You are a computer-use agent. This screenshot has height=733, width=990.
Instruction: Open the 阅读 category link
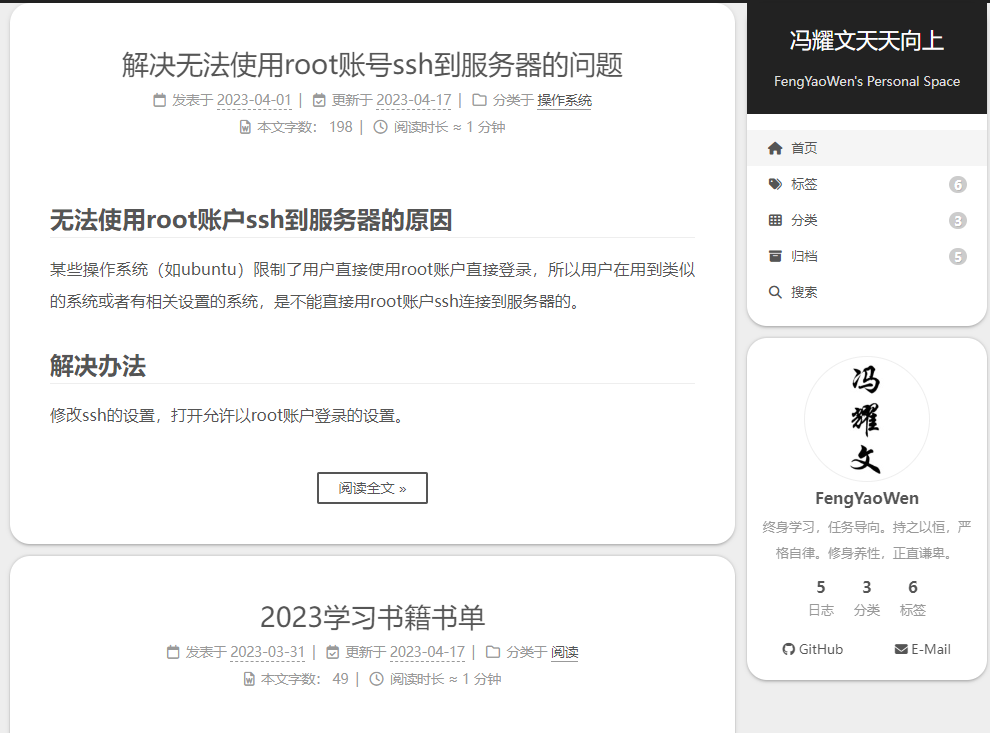coord(564,652)
